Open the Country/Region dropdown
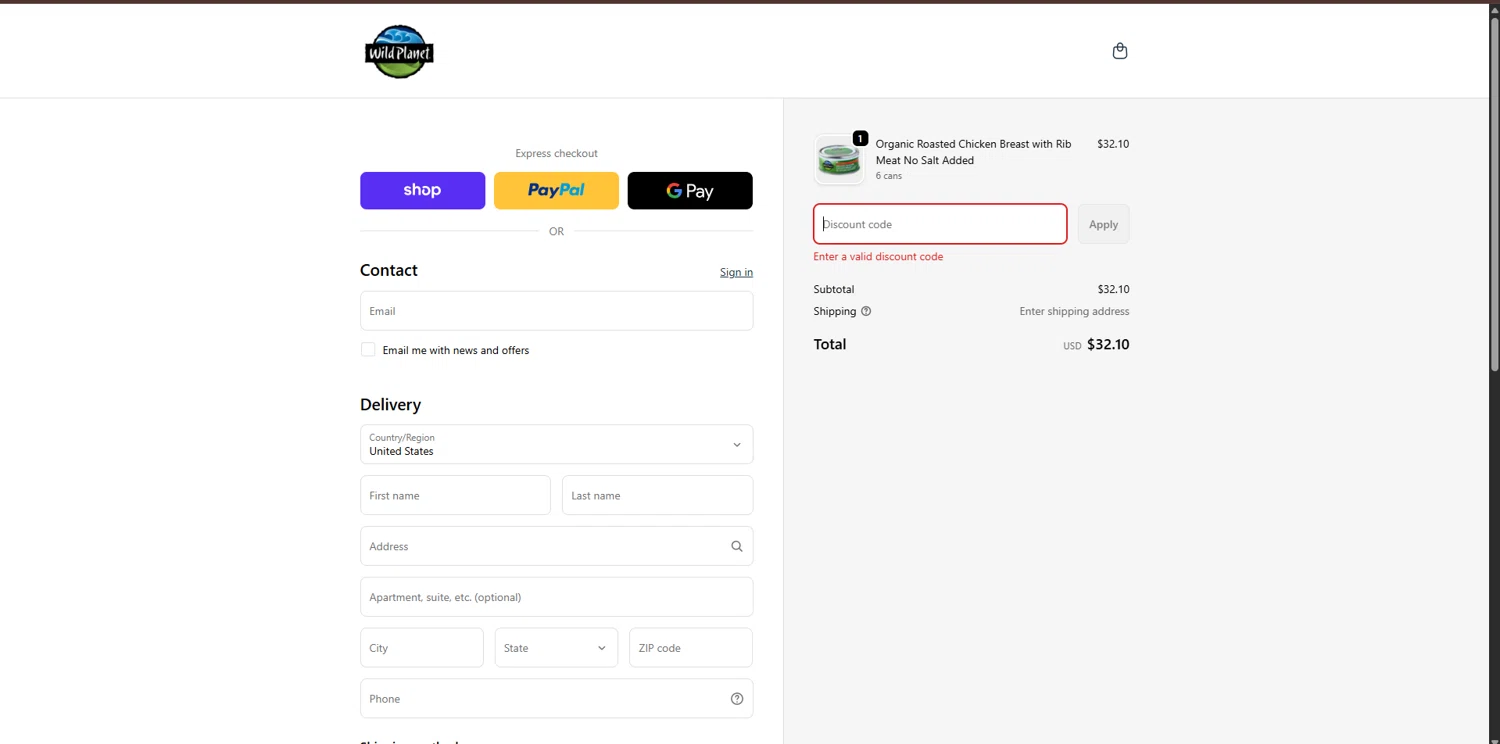The width and height of the screenshot is (1500, 744). pos(556,444)
